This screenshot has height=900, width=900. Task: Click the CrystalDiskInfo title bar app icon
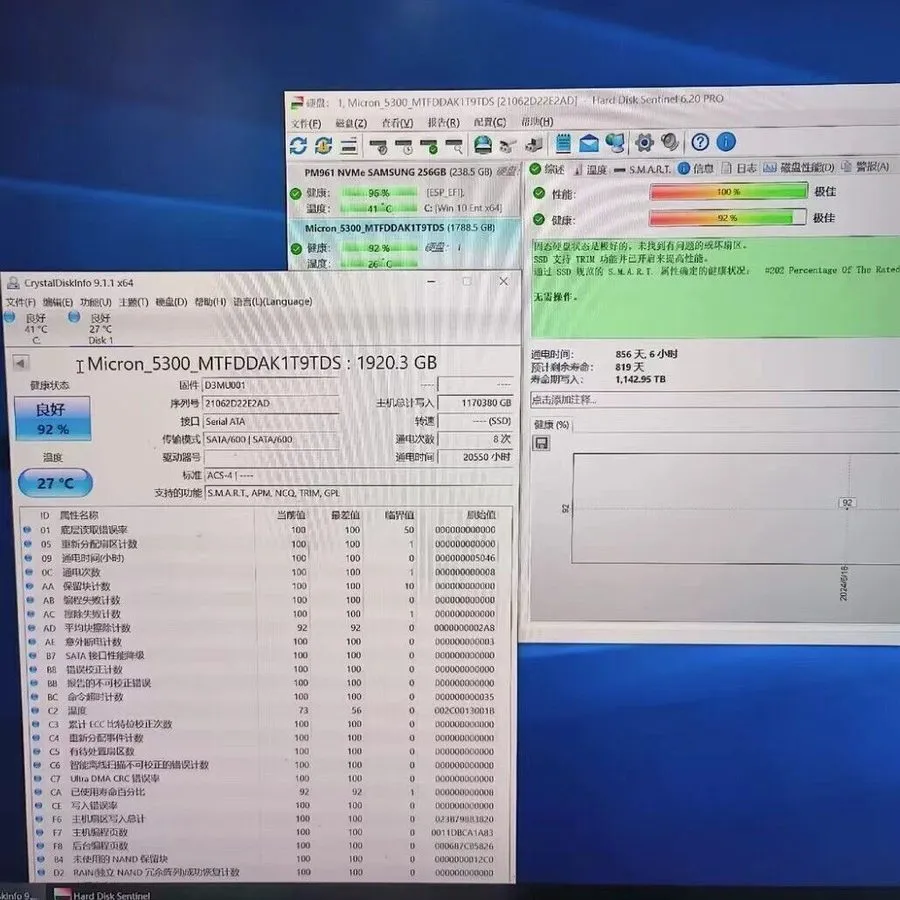pos(12,283)
